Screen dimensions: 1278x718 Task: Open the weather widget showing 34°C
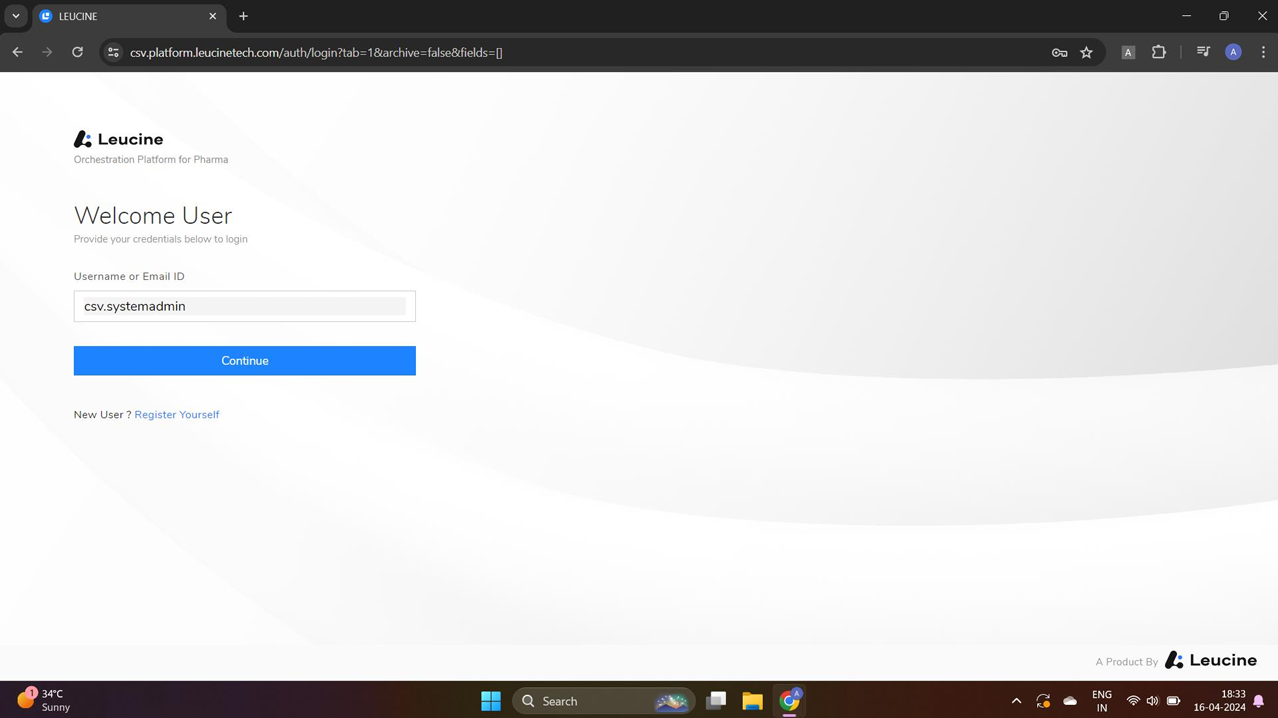click(44, 700)
